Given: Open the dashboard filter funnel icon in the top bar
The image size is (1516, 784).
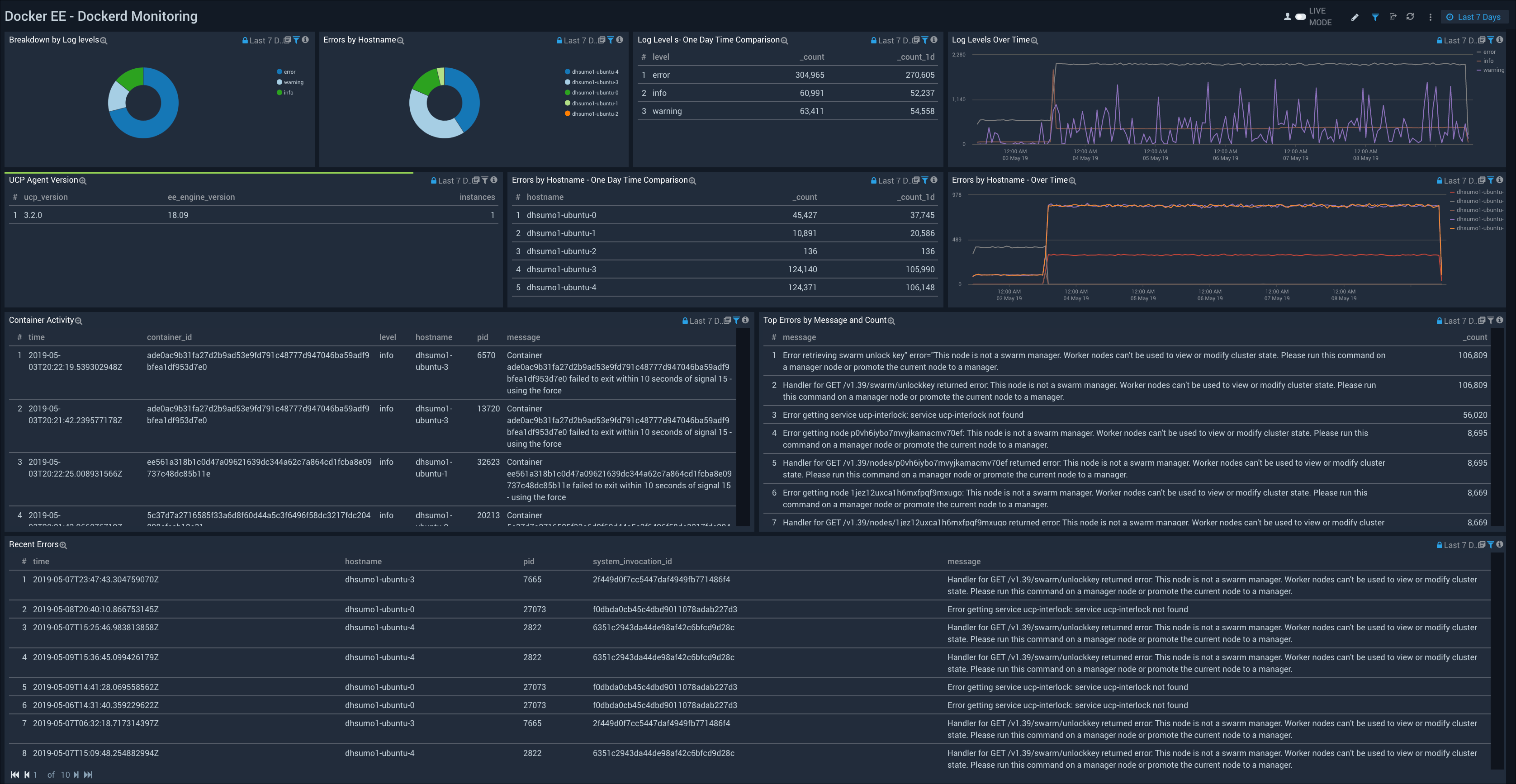Looking at the screenshot, I should (x=1375, y=17).
